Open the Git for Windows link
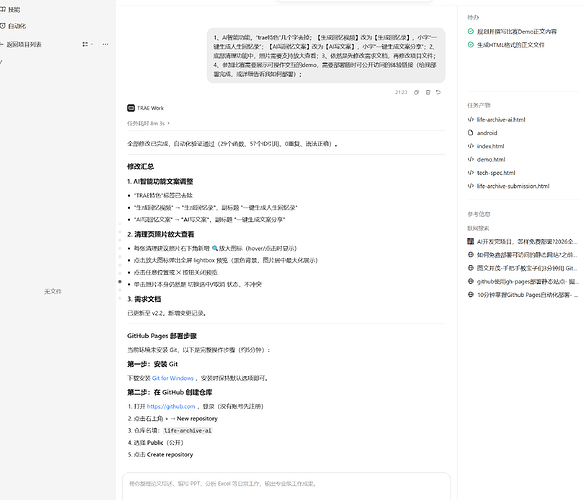 [x=172, y=378]
